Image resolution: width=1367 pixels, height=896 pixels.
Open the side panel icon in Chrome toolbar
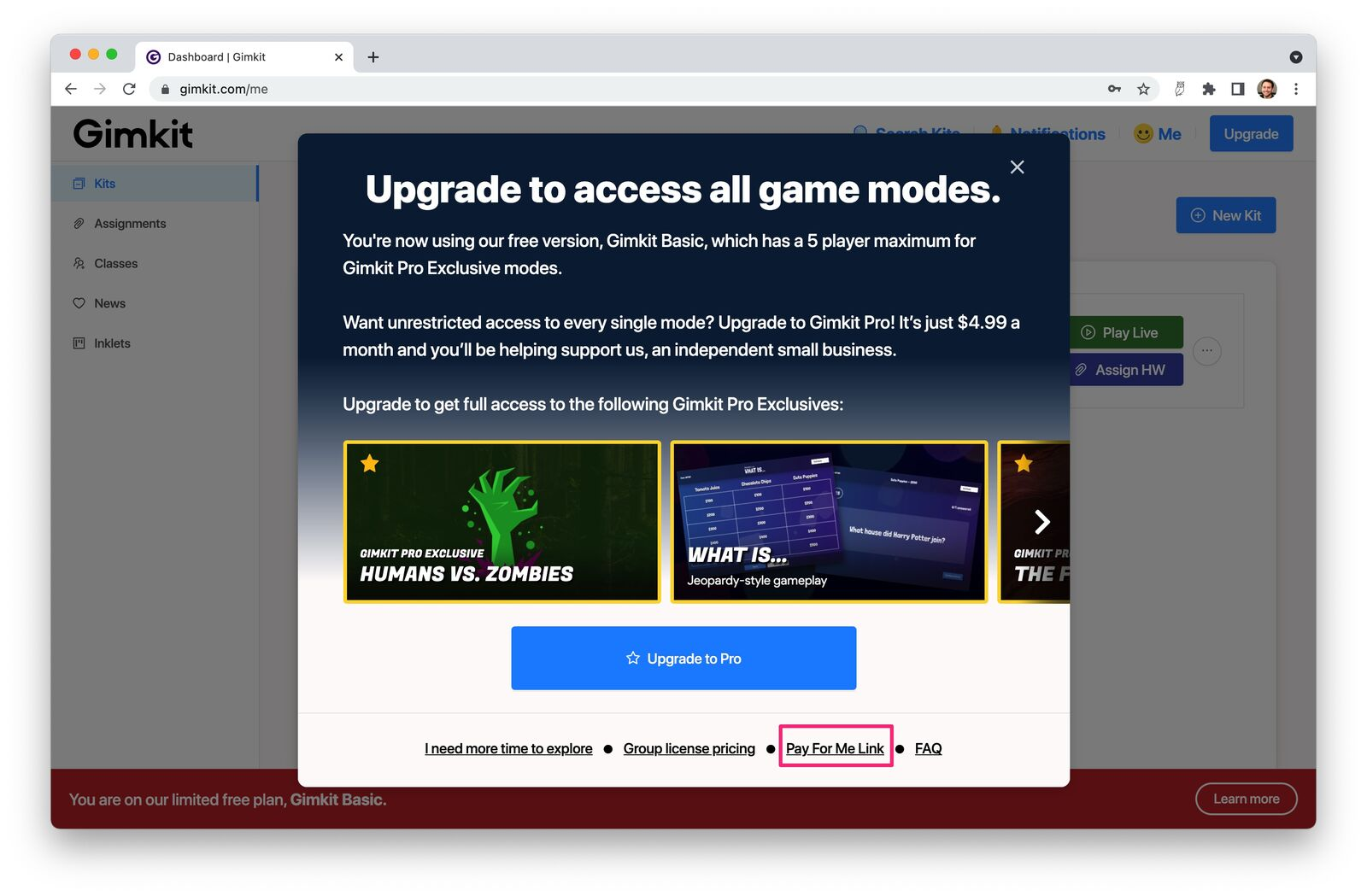coord(1237,89)
